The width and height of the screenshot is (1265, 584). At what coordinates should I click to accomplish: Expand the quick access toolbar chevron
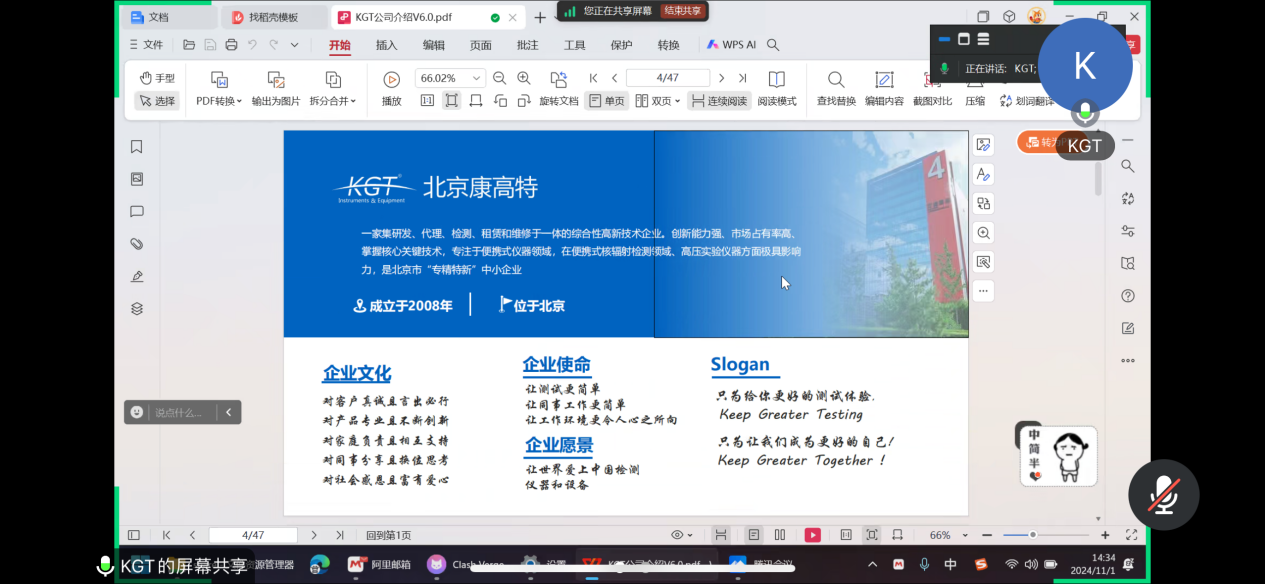click(294, 45)
